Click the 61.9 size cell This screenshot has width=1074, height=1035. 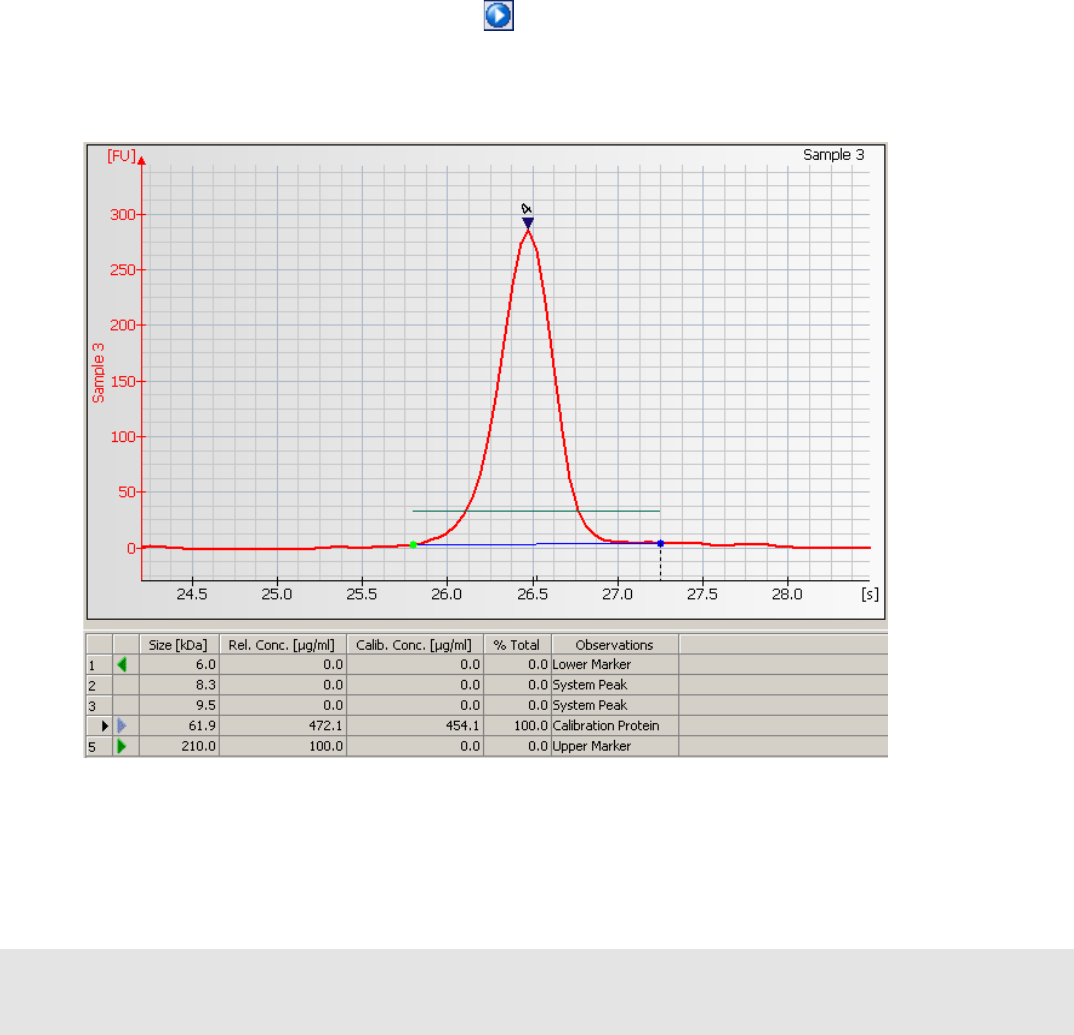[x=179, y=725]
